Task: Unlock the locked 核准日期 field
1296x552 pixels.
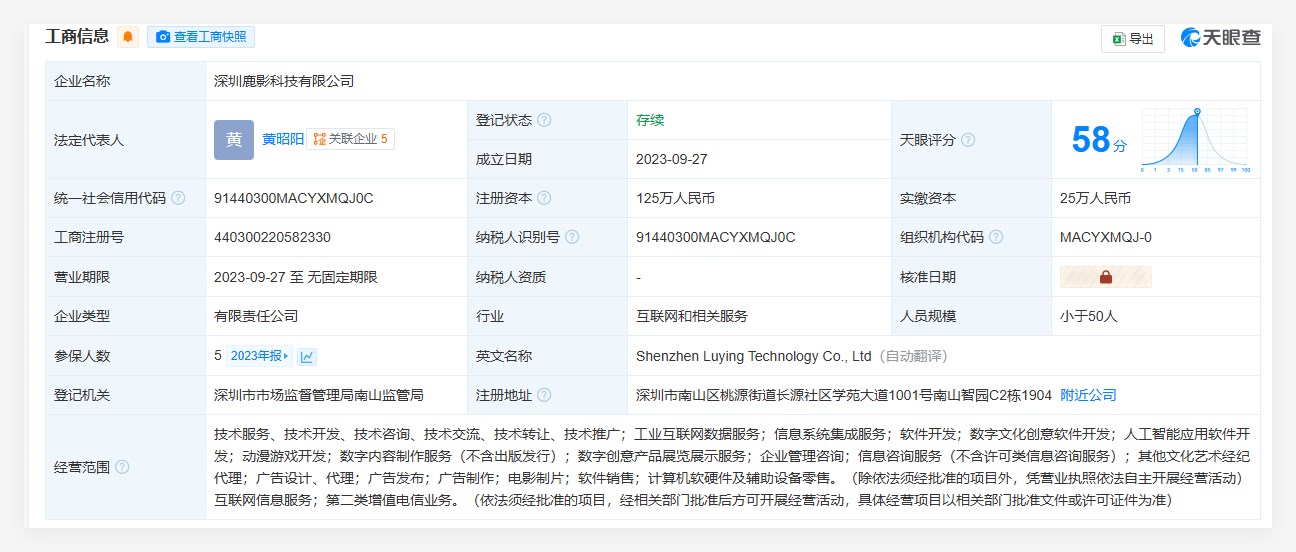Action: tap(1105, 277)
